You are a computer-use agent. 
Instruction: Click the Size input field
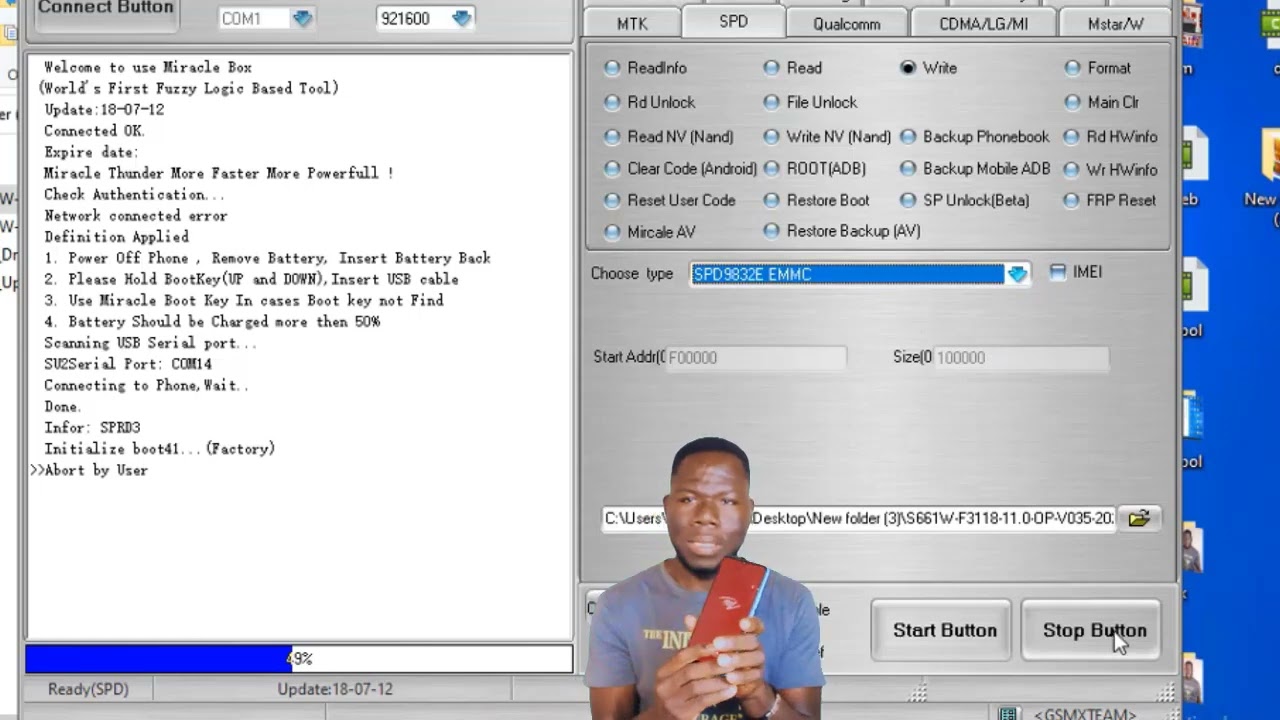coord(1020,357)
